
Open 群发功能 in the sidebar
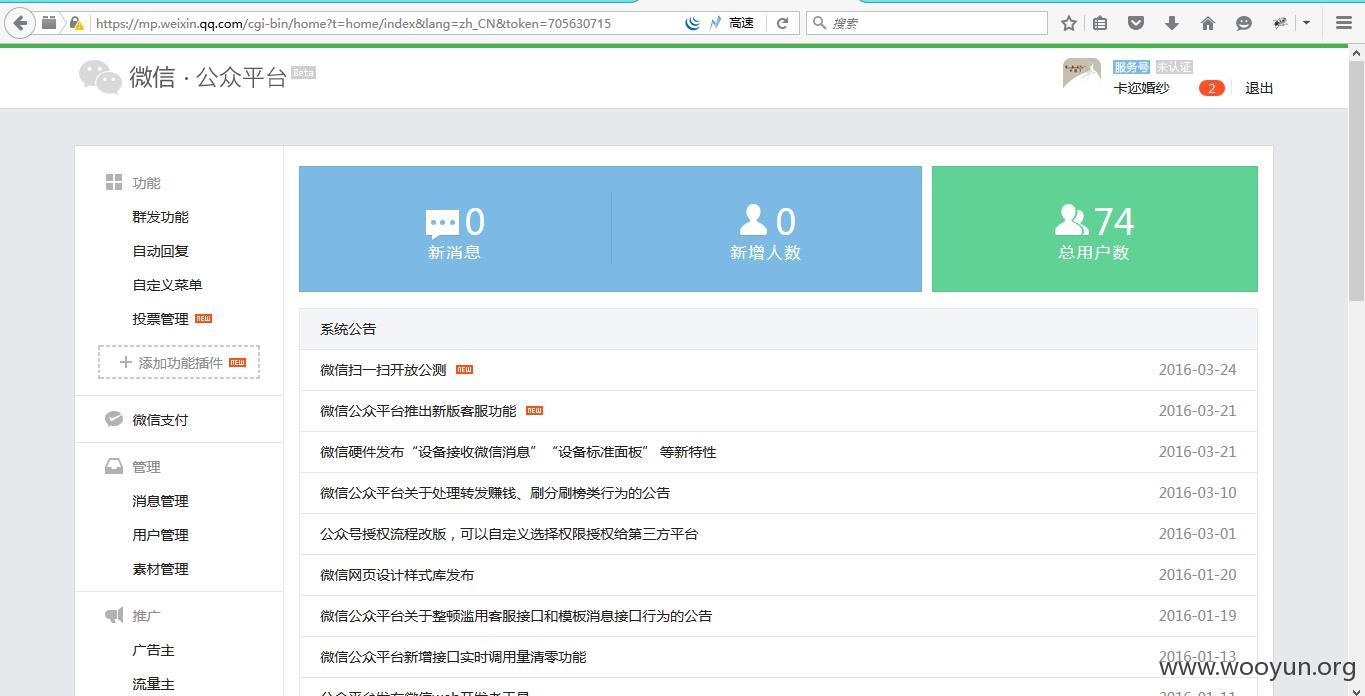click(160, 217)
